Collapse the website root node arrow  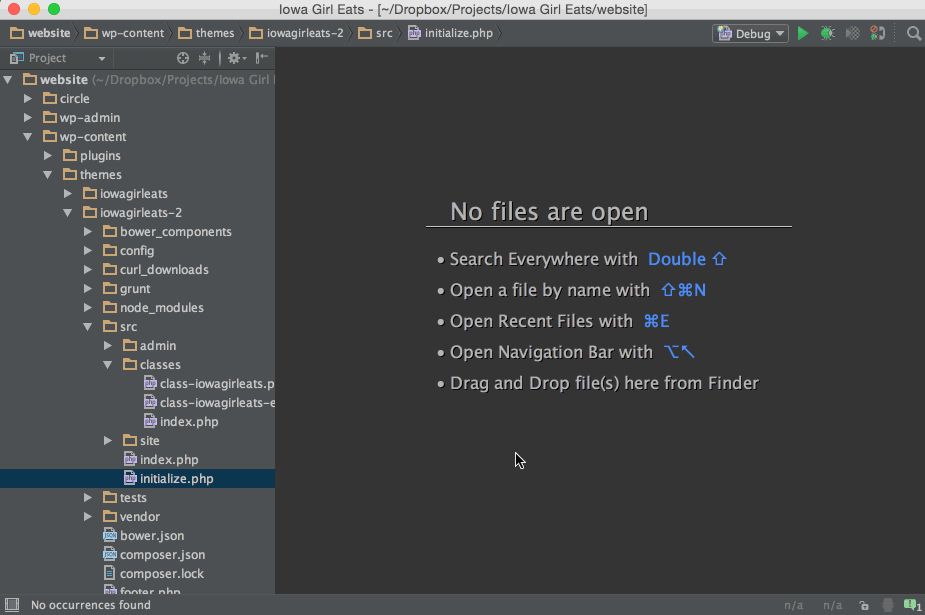(x=8, y=80)
